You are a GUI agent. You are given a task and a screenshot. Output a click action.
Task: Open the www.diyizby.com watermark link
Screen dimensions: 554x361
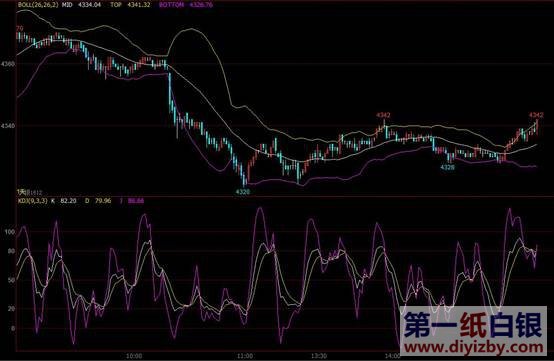pos(473,348)
